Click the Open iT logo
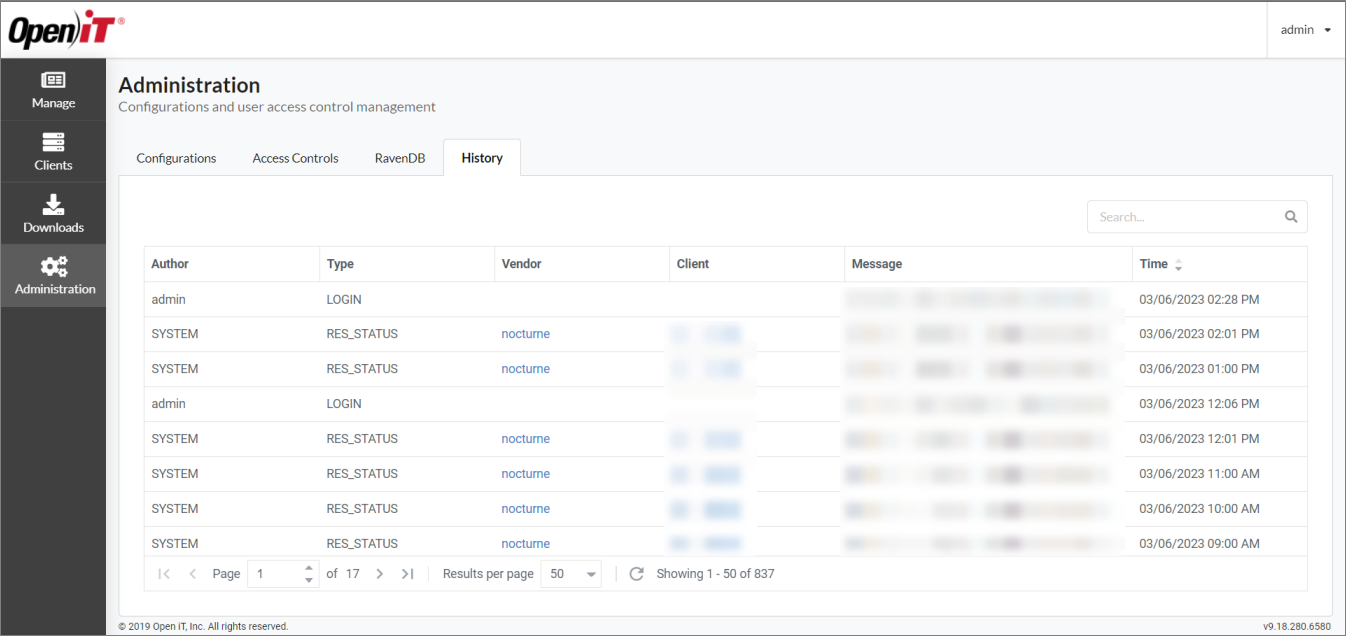The image size is (1346, 636). click(x=62, y=29)
